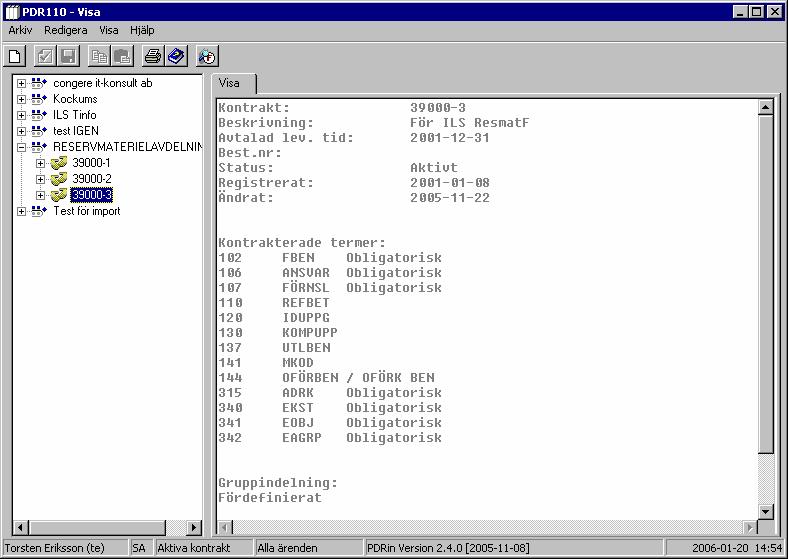Screen dimensions: 788x559
Task: Select the Visa tab above the details pane
Action: 233,83
